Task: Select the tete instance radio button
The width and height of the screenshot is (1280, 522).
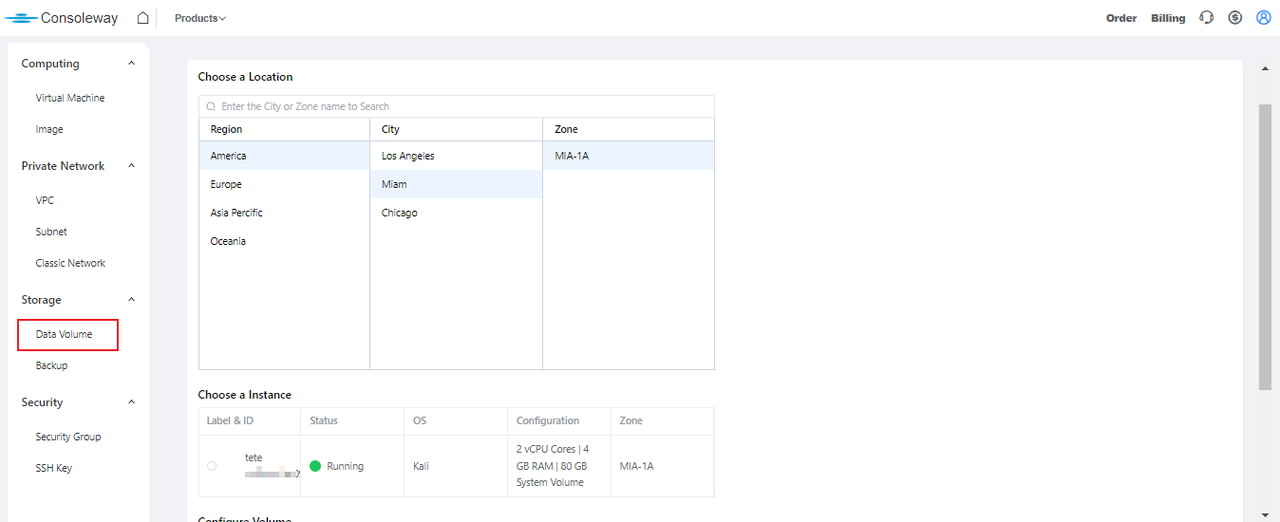Action: click(211, 466)
